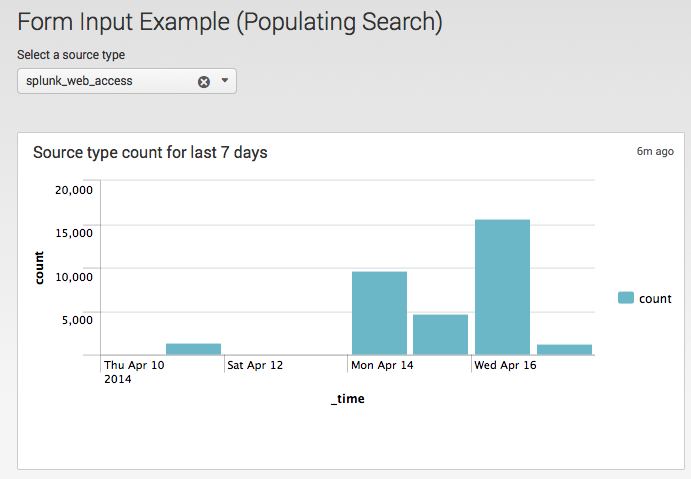Click the panel title Source type count
691x479 pixels.
150,152
